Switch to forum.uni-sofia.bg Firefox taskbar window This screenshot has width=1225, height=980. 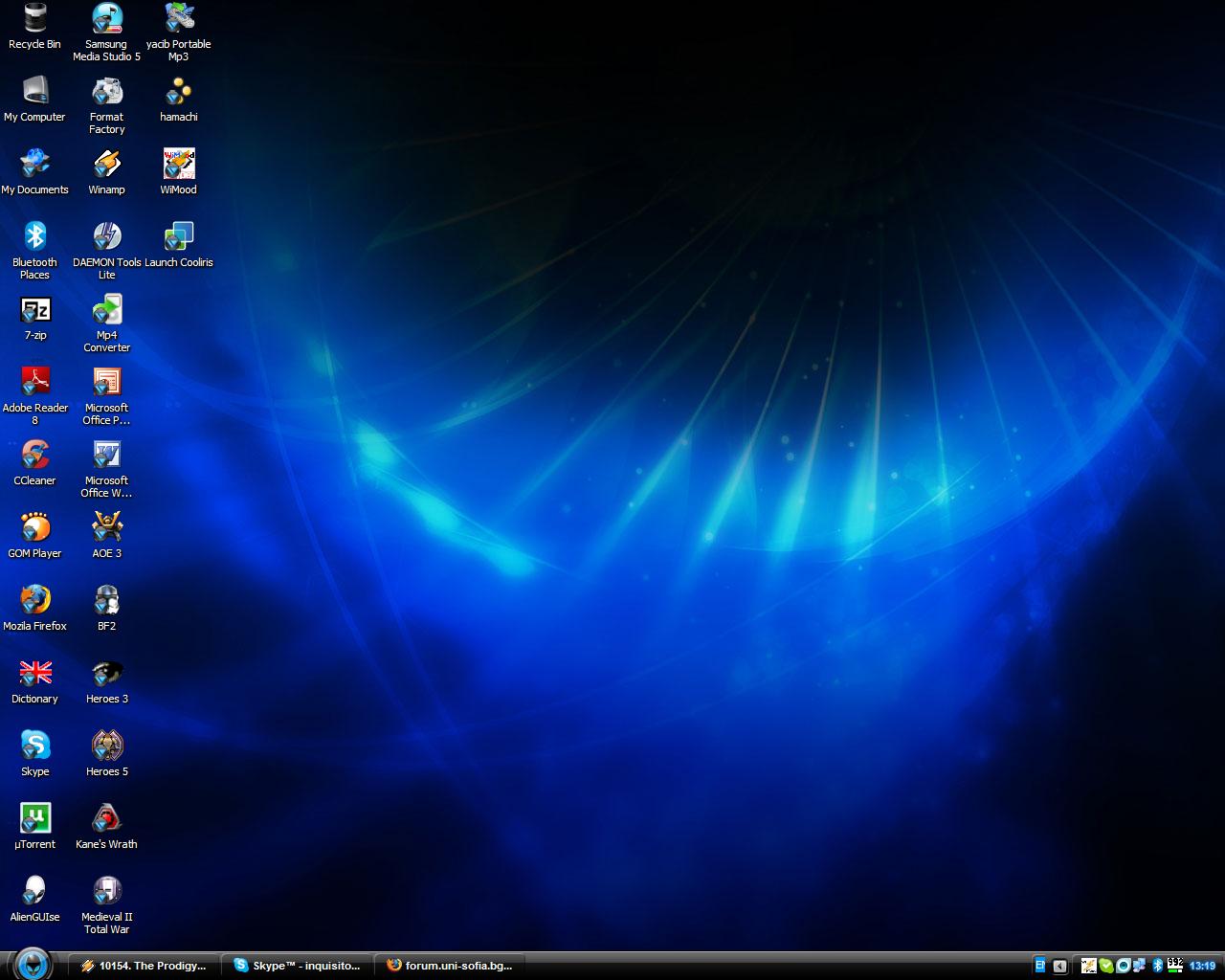coord(450,966)
